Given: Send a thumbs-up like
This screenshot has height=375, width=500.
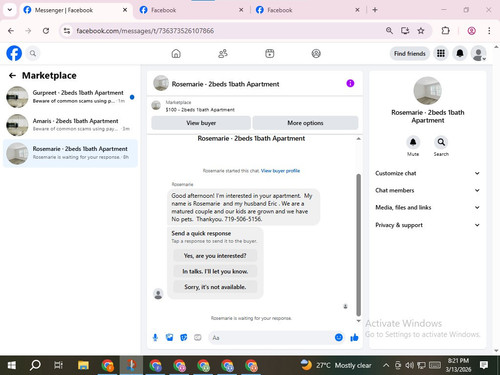Looking at the screenshot, I should click(354, 338).
